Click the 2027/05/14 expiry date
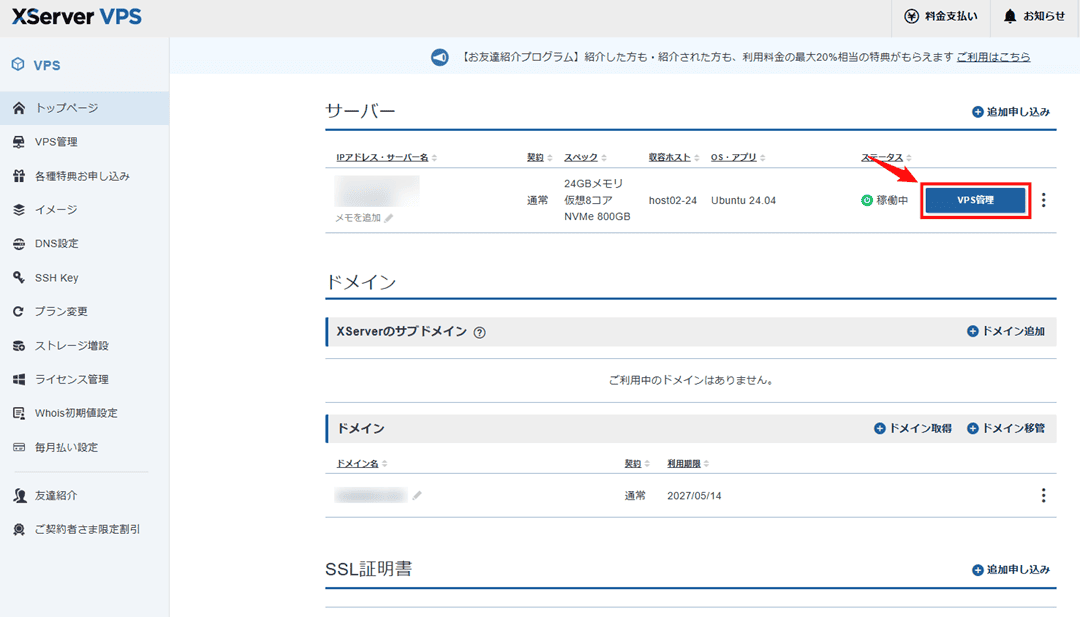The height and width of the screenshot is (617, 1080). point(694,496)
